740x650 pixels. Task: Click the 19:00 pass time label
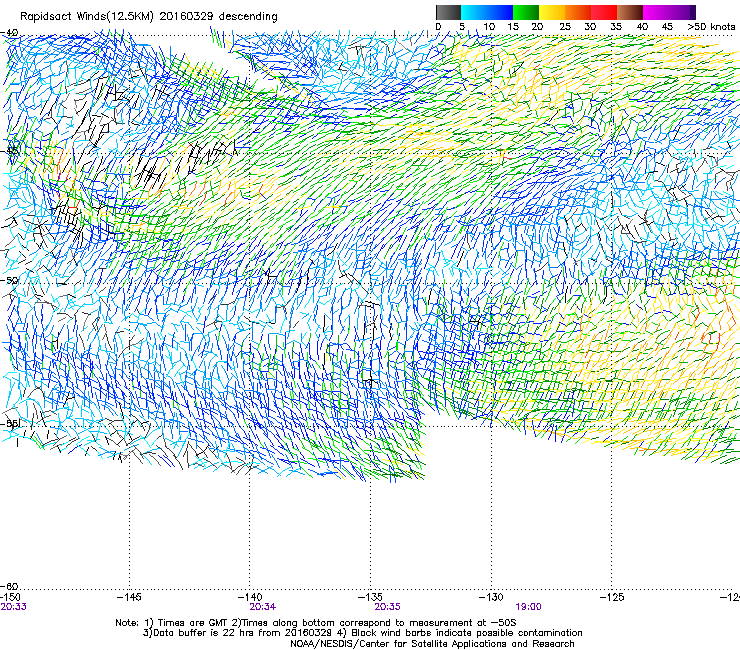point(528,607)
